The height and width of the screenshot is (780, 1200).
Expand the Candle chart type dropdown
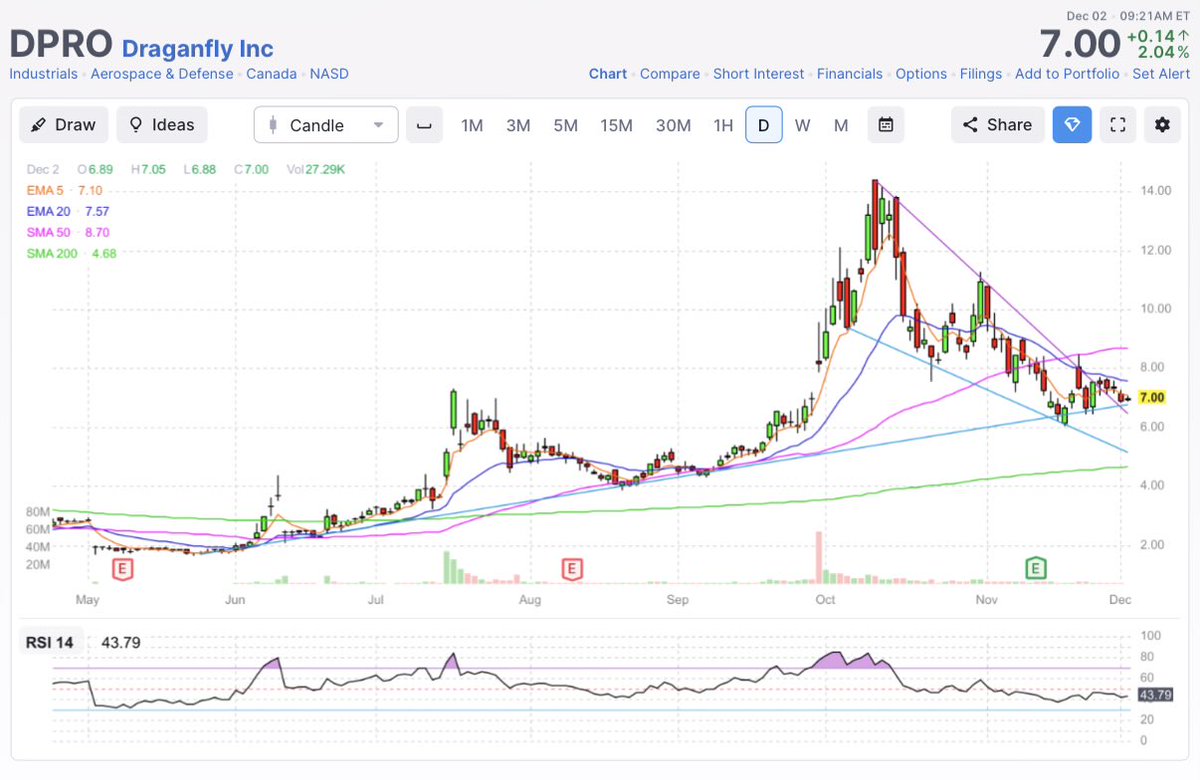326,125
